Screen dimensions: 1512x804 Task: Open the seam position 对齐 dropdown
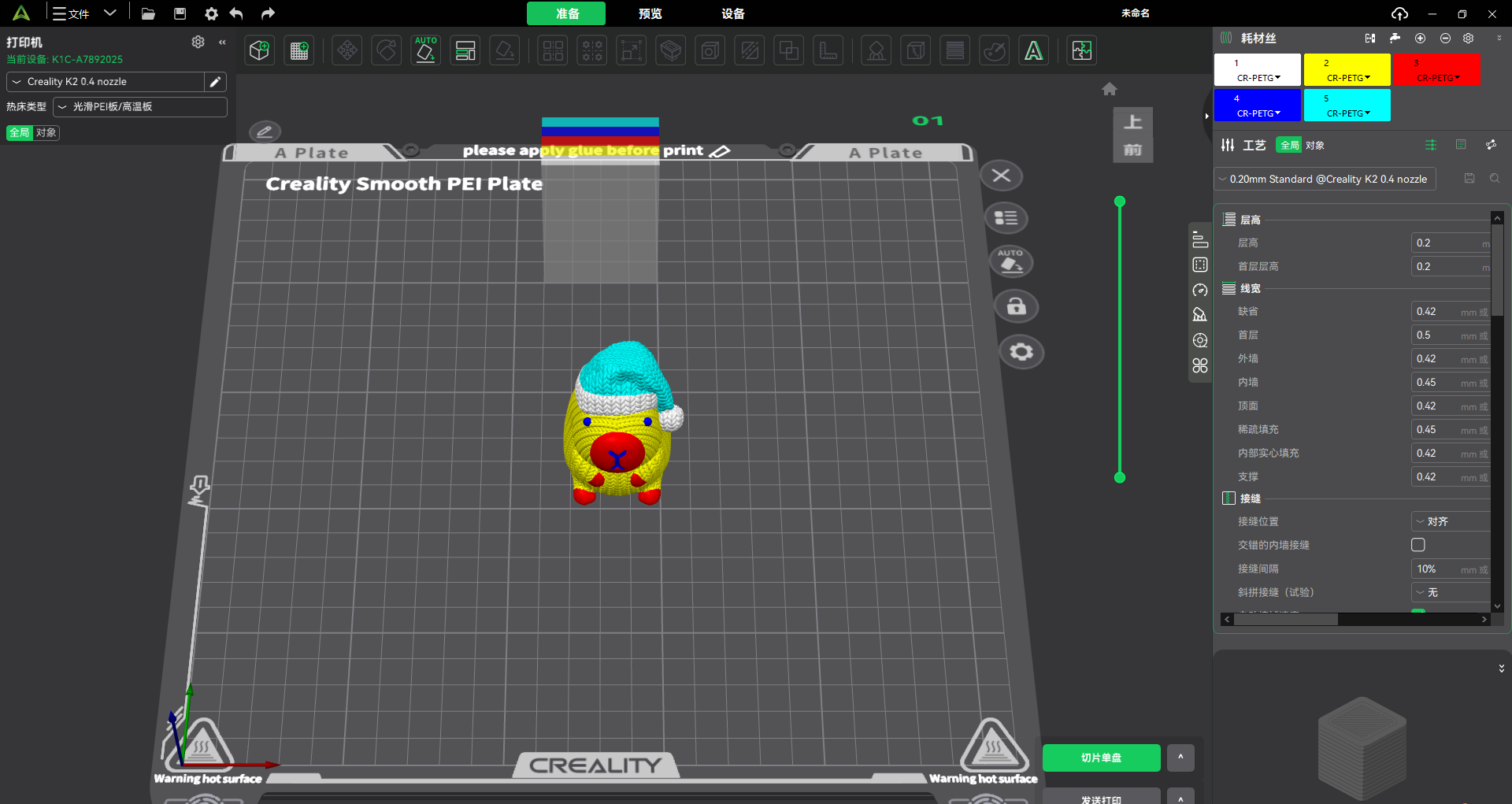pyautogui.click(x=1451, y=521)
